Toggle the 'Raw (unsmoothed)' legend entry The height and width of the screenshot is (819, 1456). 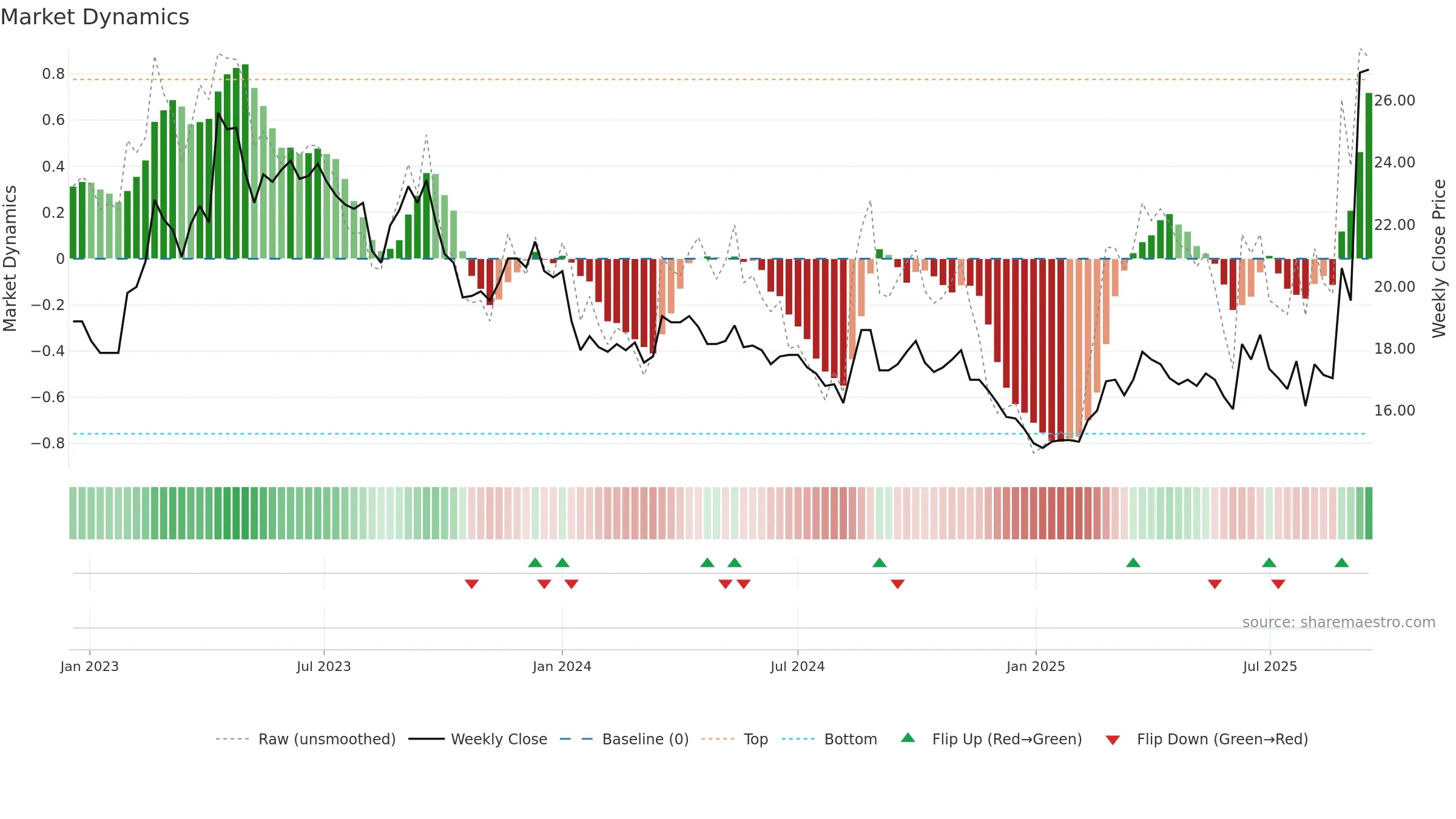tap(306, 739)
